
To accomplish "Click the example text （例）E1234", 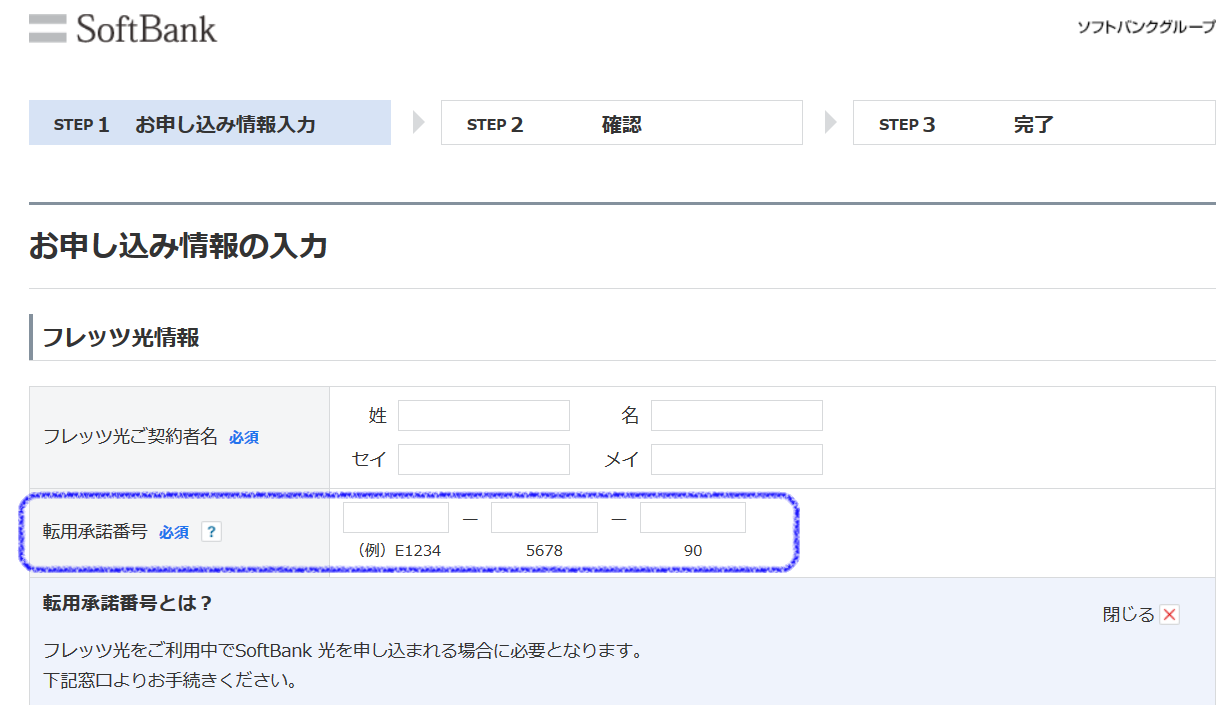I will (x=398, y=550).
